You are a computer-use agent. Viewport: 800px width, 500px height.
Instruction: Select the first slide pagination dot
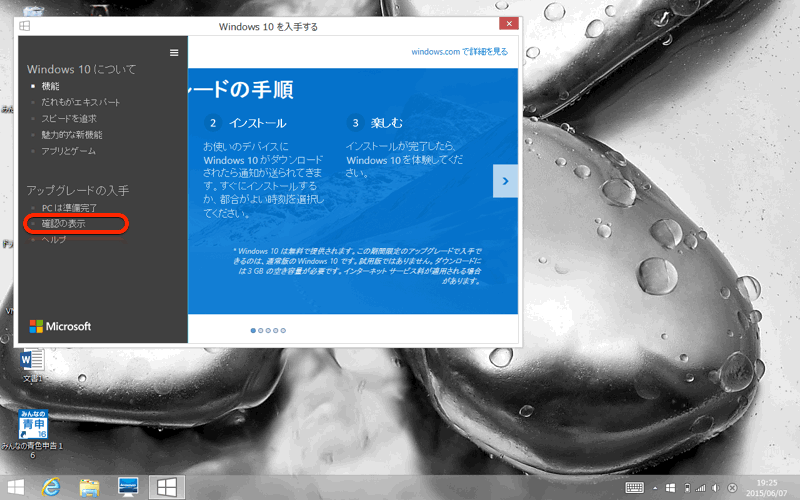[x=253, y=329]
